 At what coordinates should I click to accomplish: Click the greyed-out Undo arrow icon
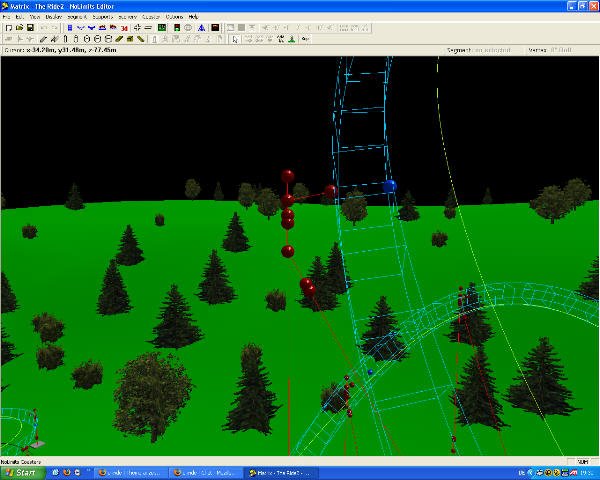click(44, 28)
